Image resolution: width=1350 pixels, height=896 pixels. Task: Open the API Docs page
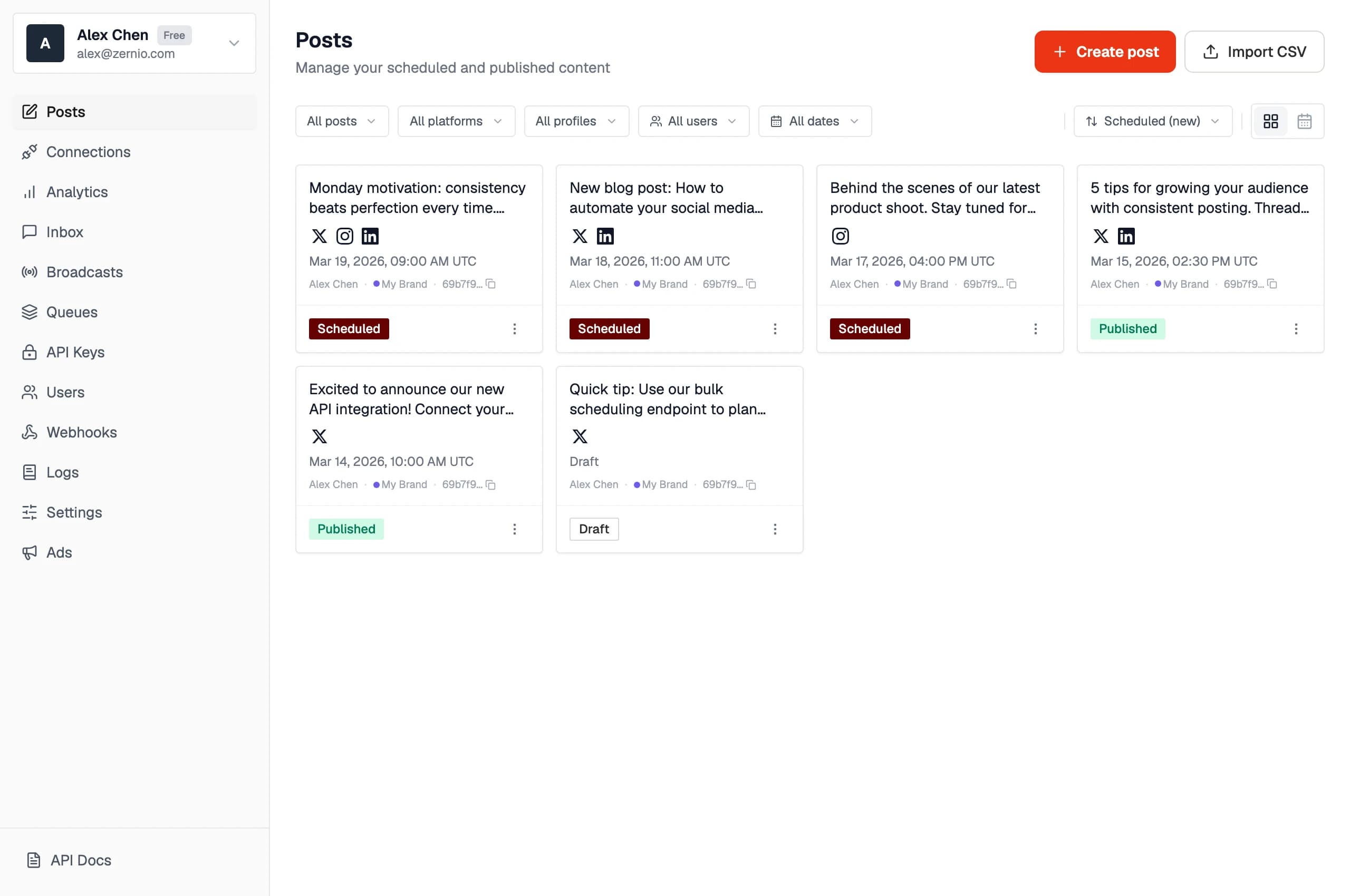(x=79, y=860)
